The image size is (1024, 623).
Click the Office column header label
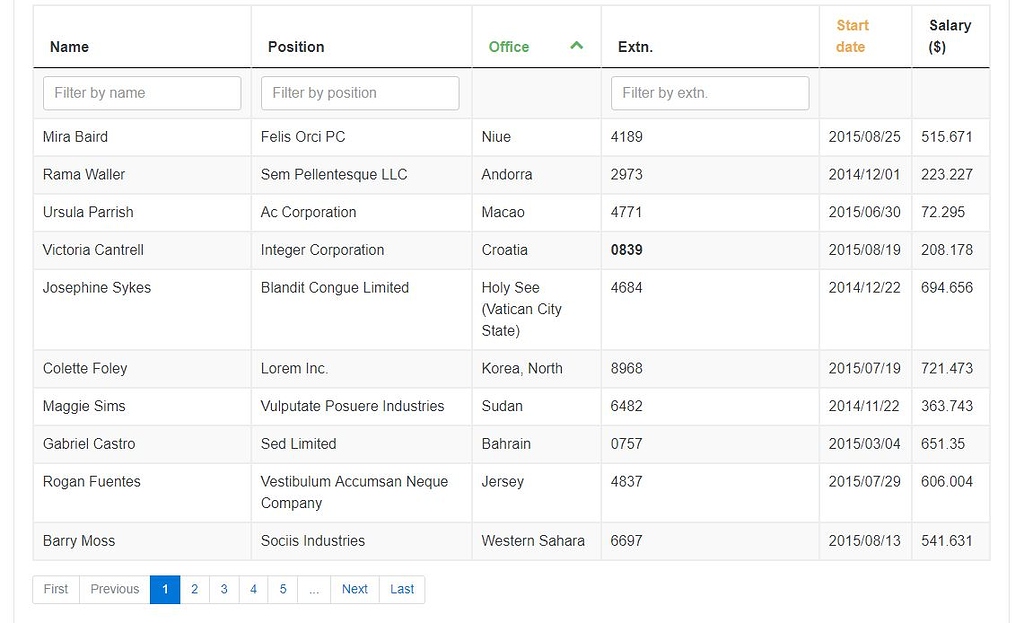(x=509, y=47)
